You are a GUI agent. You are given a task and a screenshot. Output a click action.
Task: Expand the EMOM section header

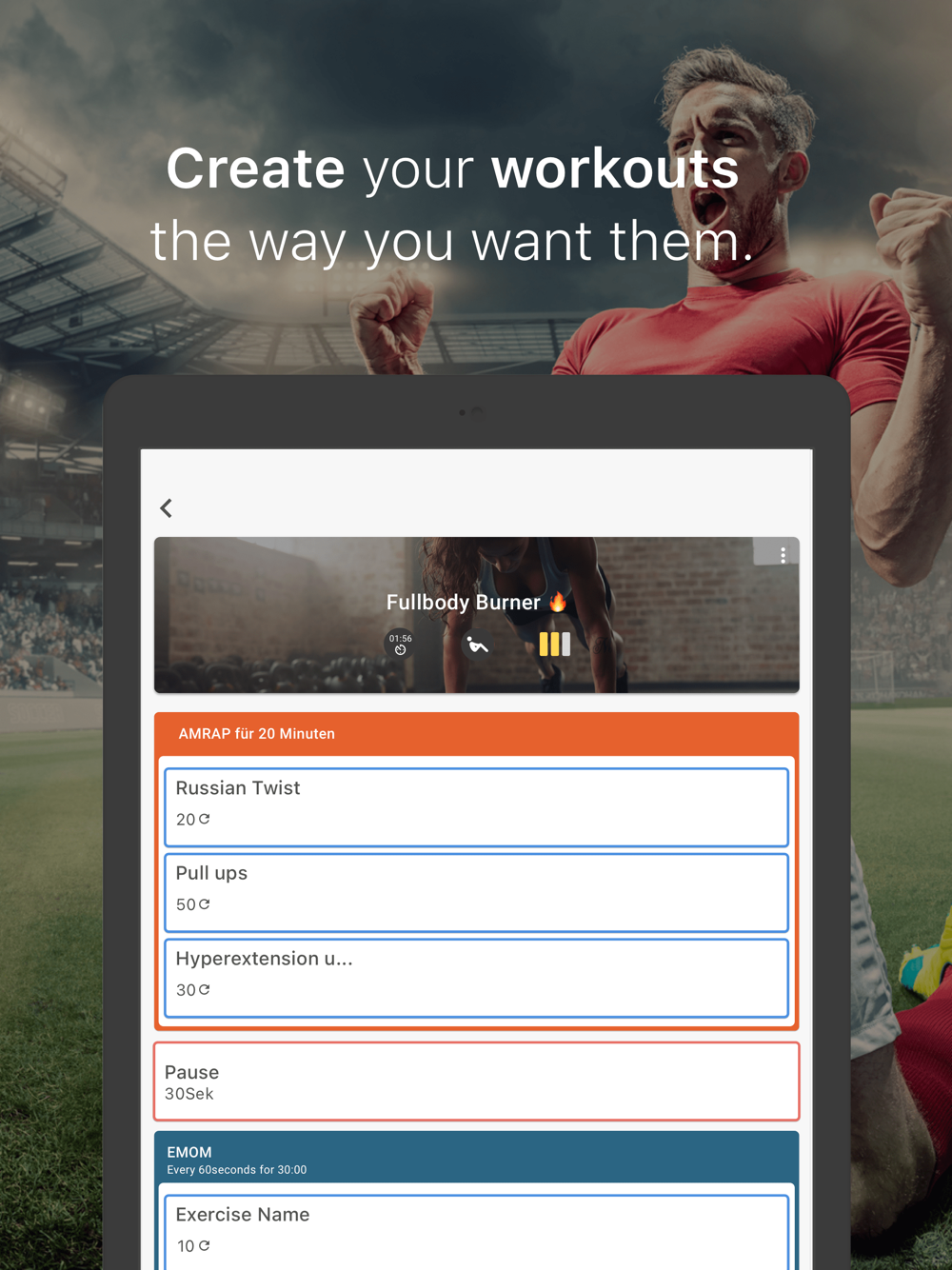[476, 1159]
